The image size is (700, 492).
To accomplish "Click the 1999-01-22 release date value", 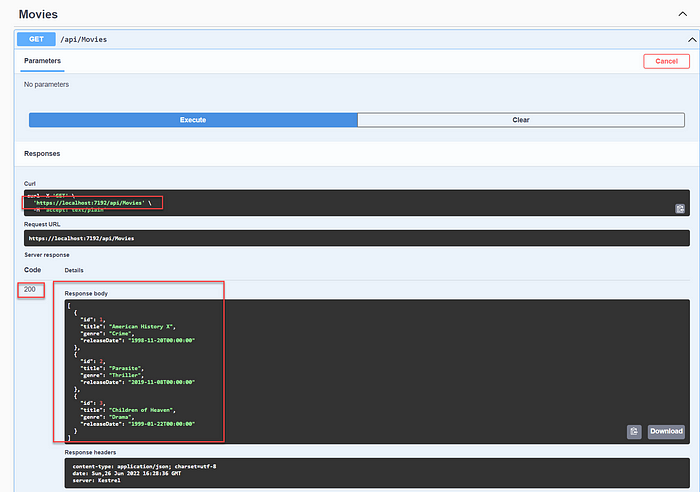I will click(x=162, y=424).
